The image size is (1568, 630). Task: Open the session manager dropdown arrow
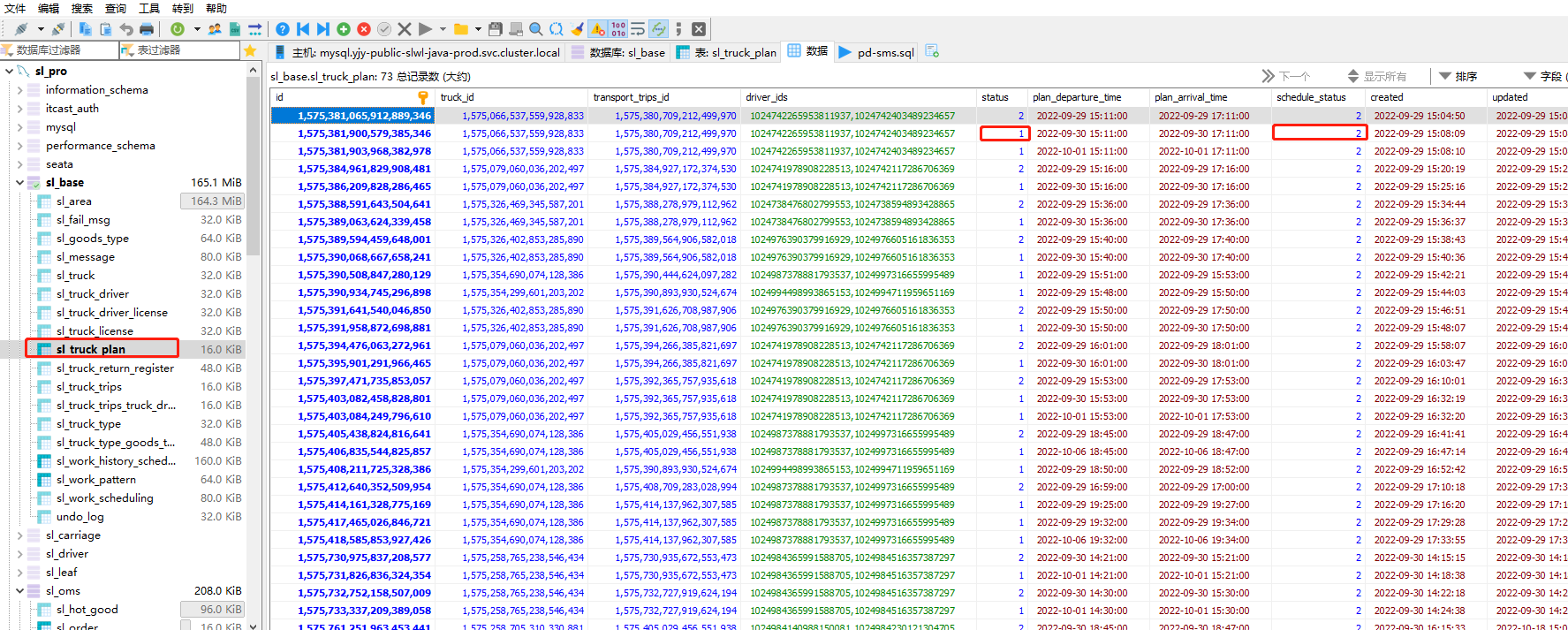41,29
